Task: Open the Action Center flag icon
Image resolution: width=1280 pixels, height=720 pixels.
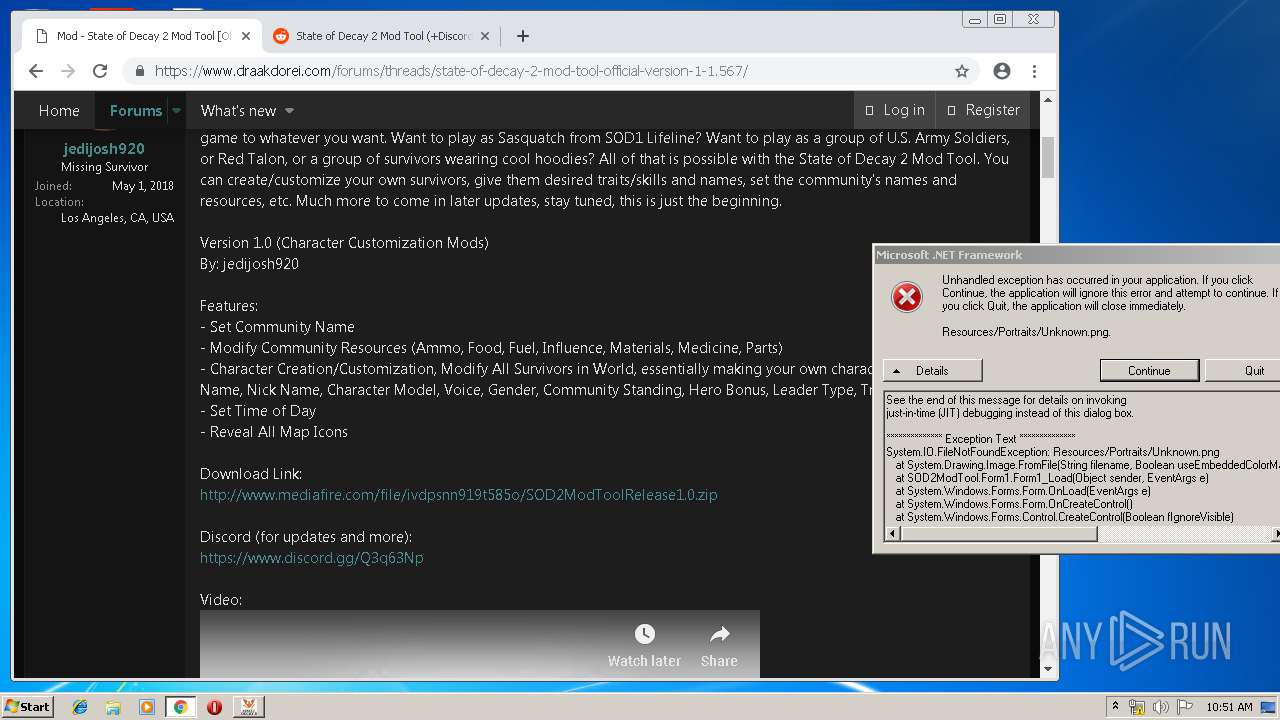Action: point(1185,707)
